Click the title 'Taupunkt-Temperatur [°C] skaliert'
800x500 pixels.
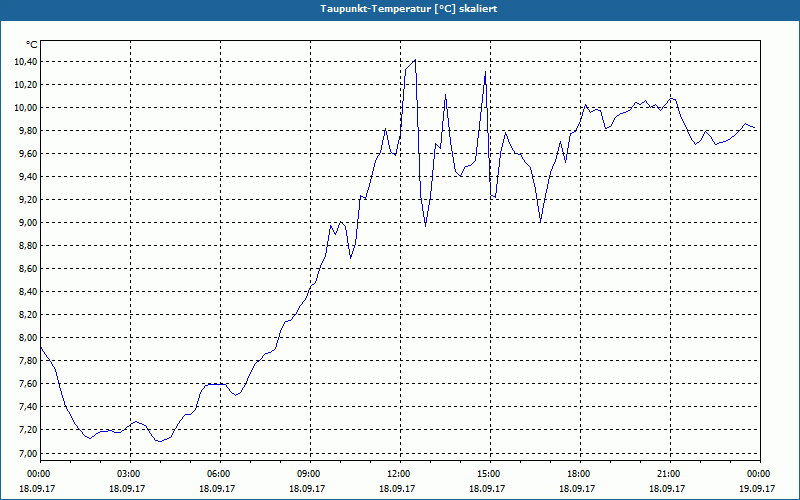click(x=409, y=9)
